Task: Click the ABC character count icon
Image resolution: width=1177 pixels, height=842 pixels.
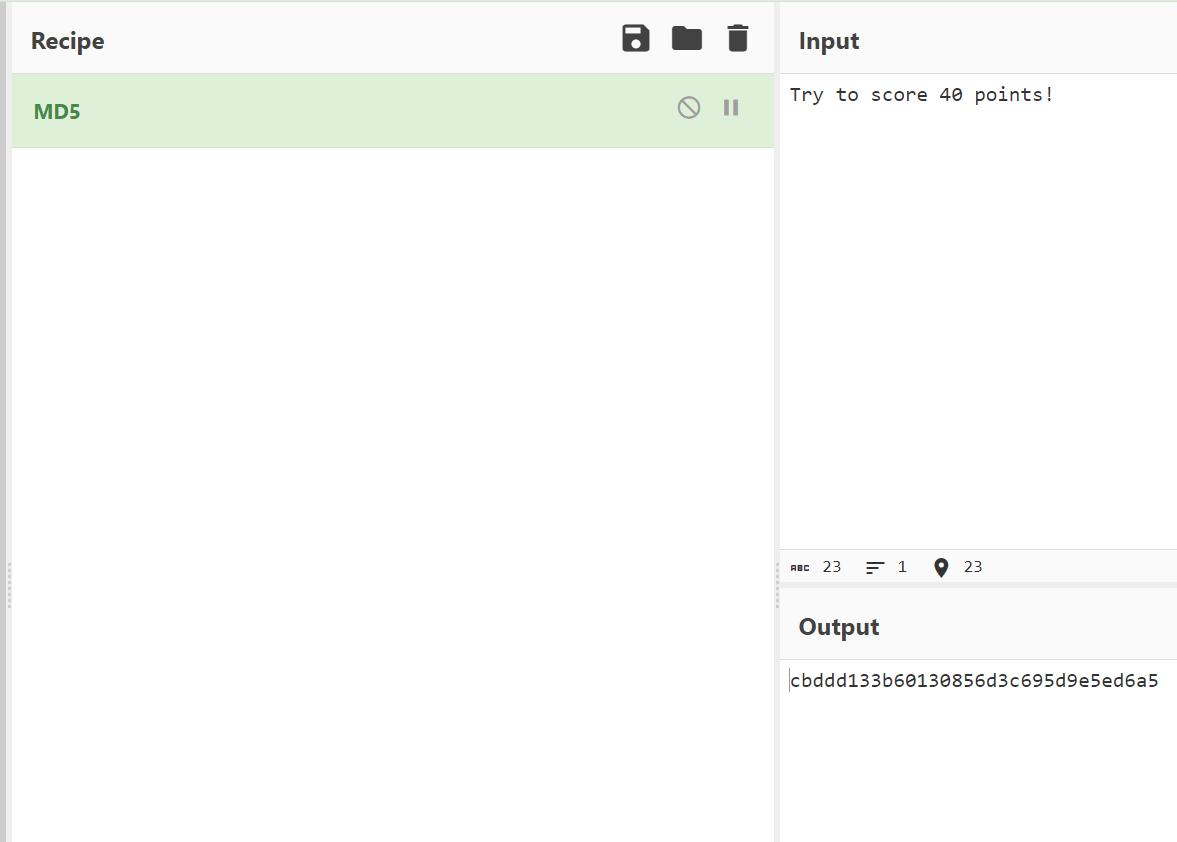Action: (800, 567)
